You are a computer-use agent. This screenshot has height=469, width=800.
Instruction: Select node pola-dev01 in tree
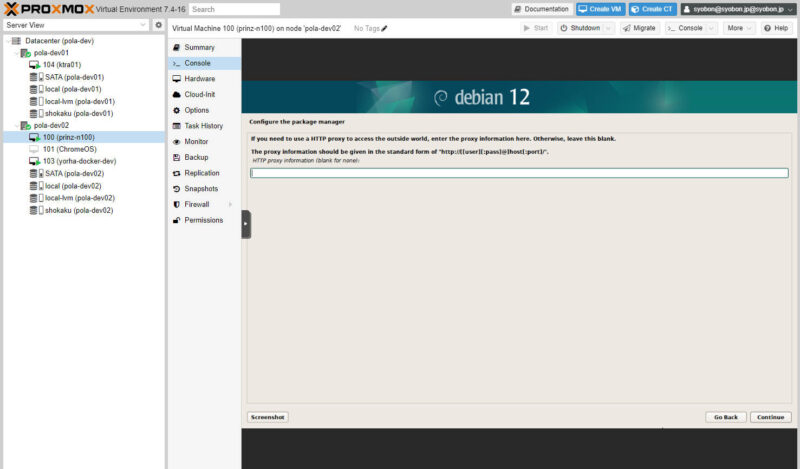51,53
